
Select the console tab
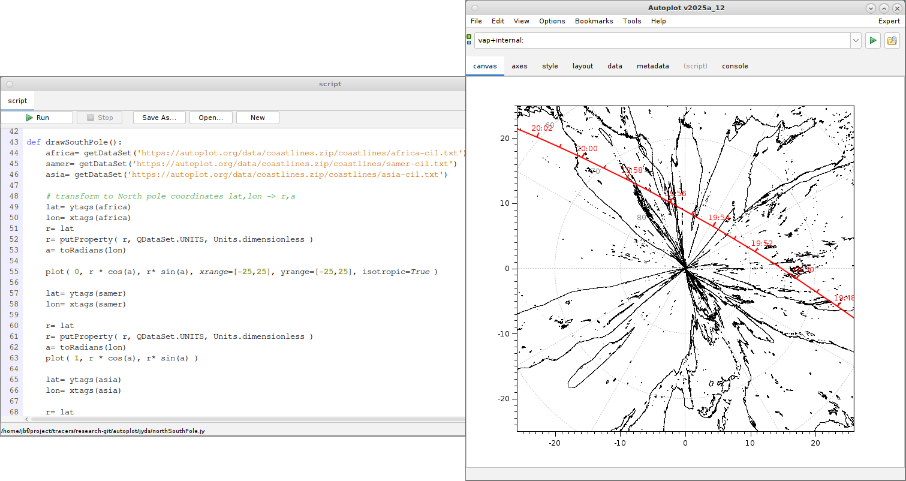(x=734, y=66)
